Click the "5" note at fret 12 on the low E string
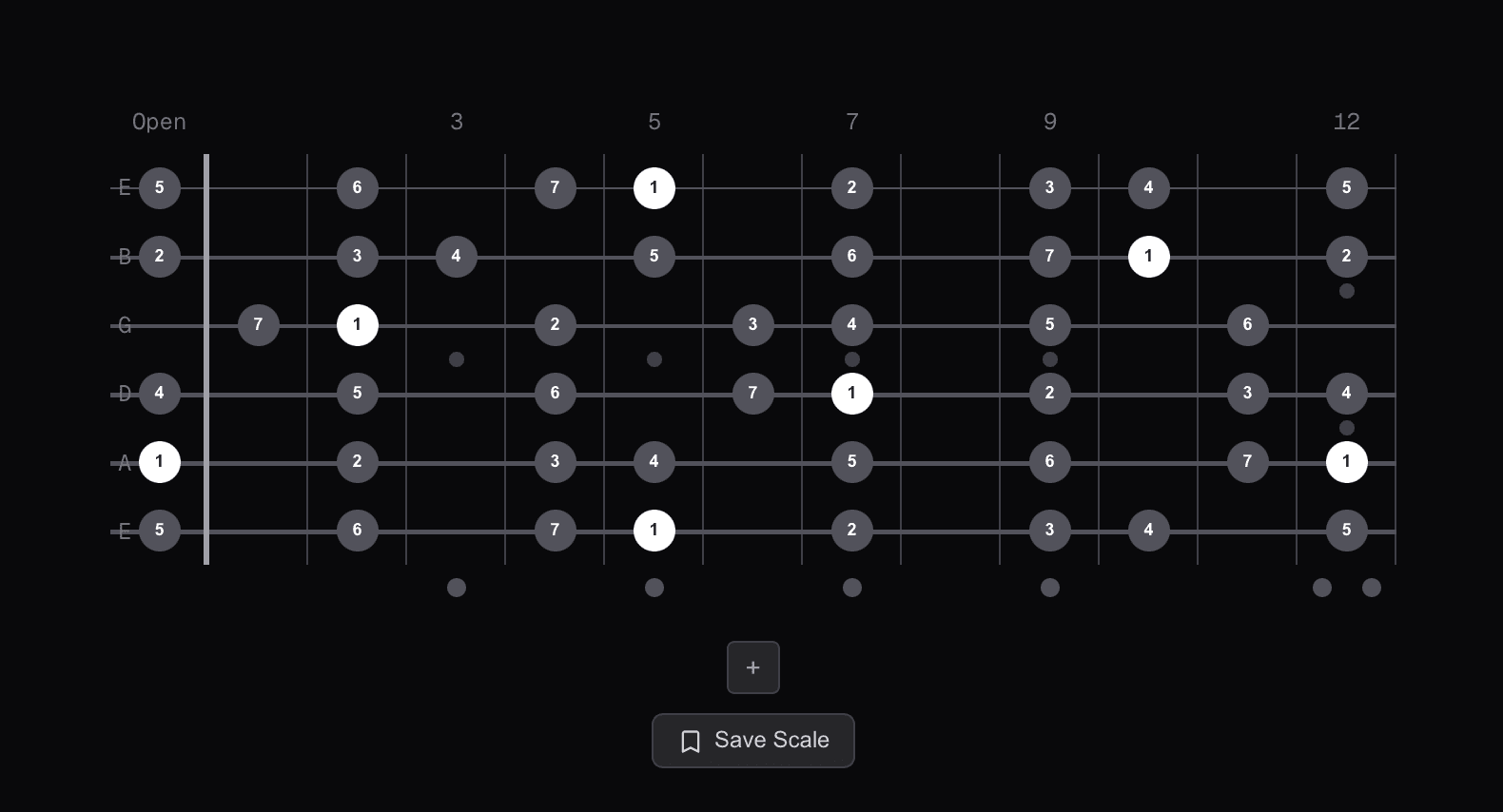Image resolution: width=1503 pixels, height=812 pixels. (x=1346, y=530)
